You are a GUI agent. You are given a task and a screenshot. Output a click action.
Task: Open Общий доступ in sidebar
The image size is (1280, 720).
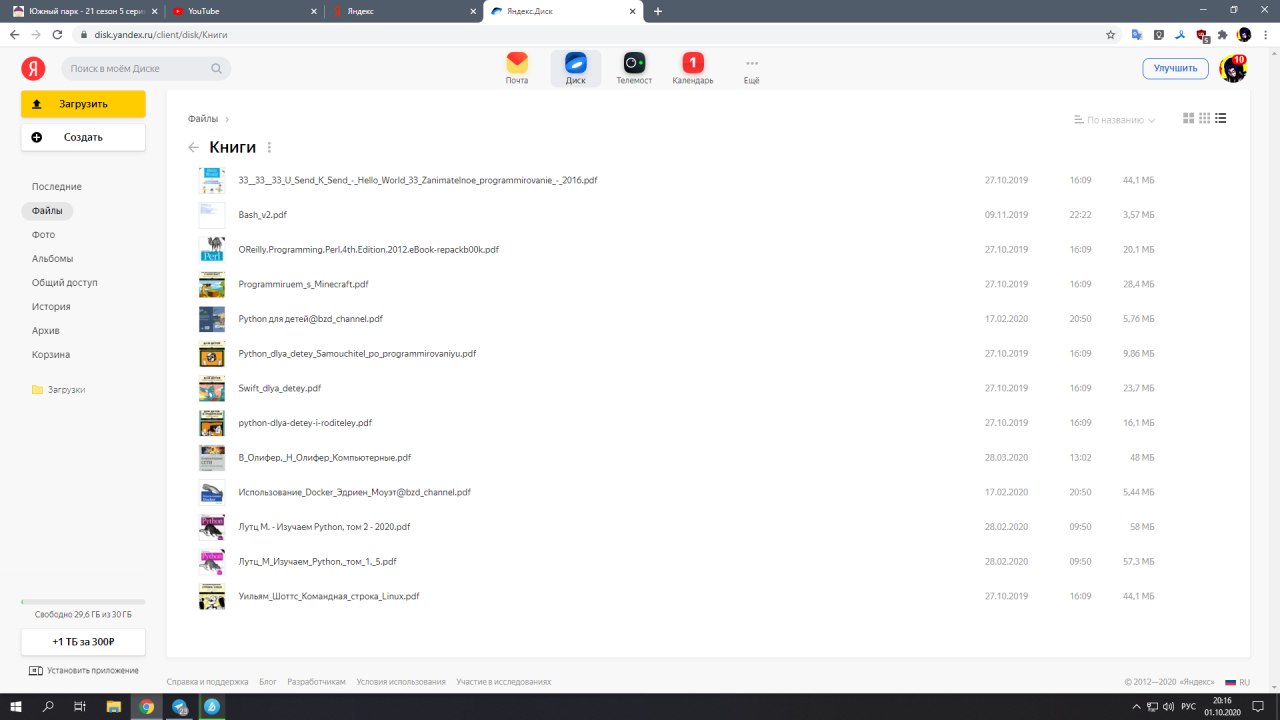coord(65,283)
